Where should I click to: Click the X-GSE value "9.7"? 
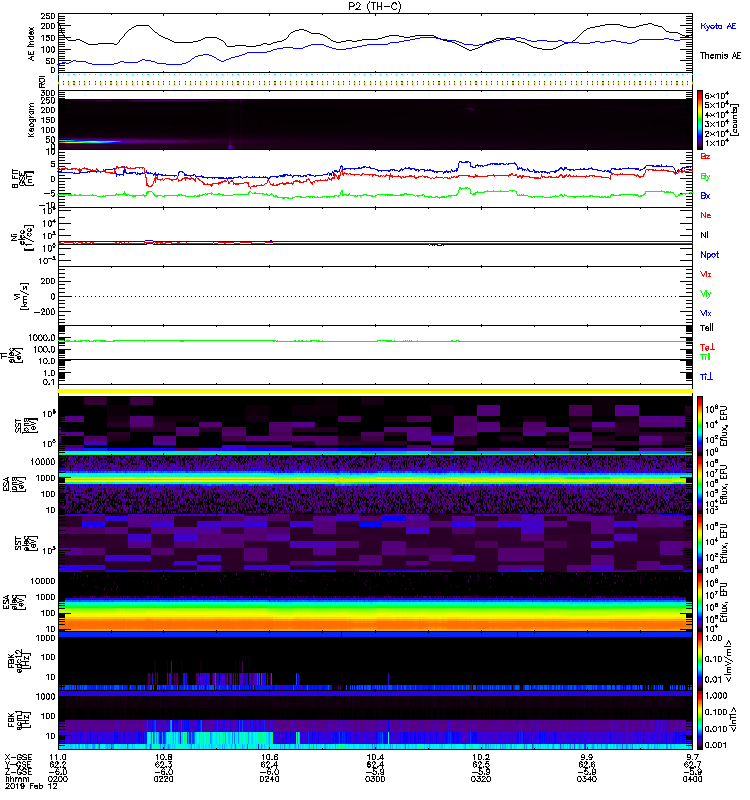(x=692, y=757)
